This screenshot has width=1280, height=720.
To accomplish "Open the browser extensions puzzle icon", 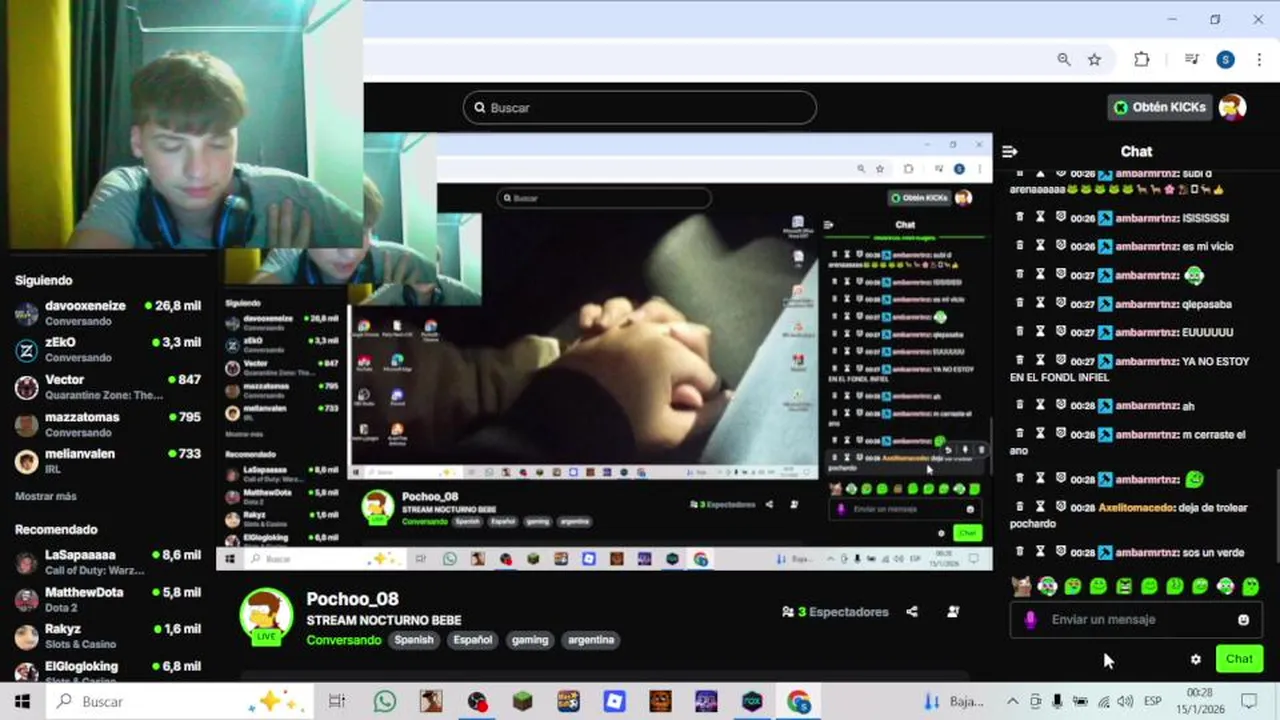I will pos(1142,59).
